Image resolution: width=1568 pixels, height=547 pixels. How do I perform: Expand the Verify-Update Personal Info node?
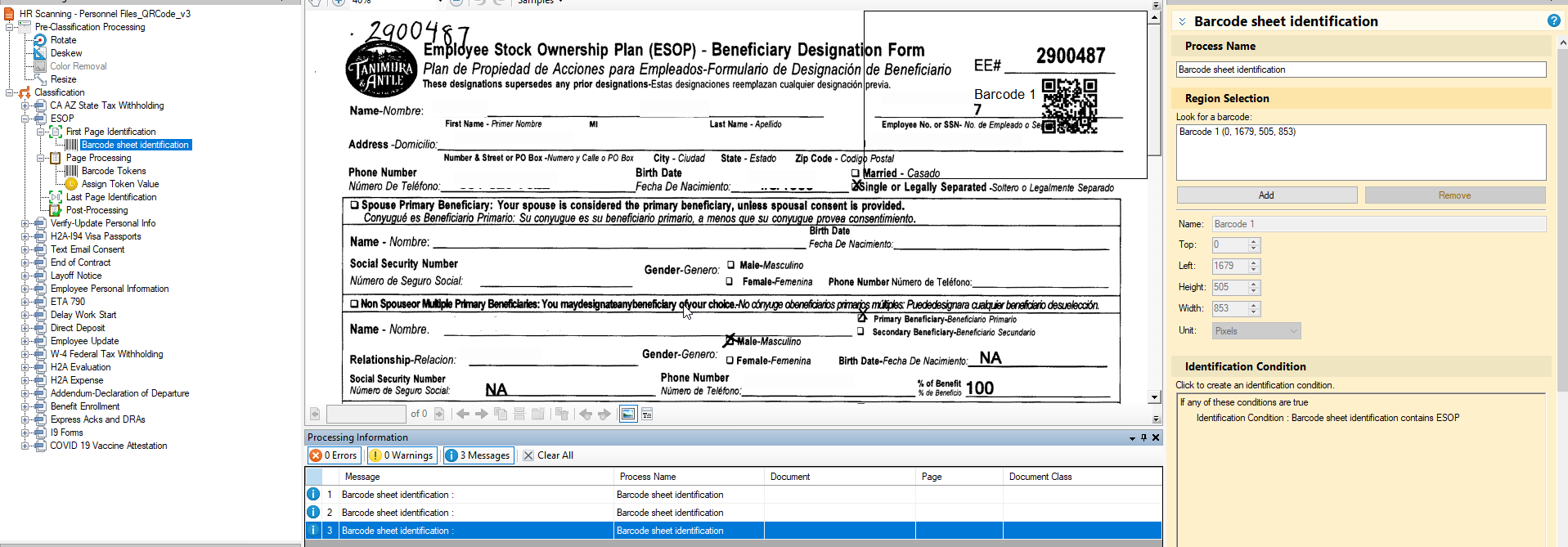click(x=25, y=223)
